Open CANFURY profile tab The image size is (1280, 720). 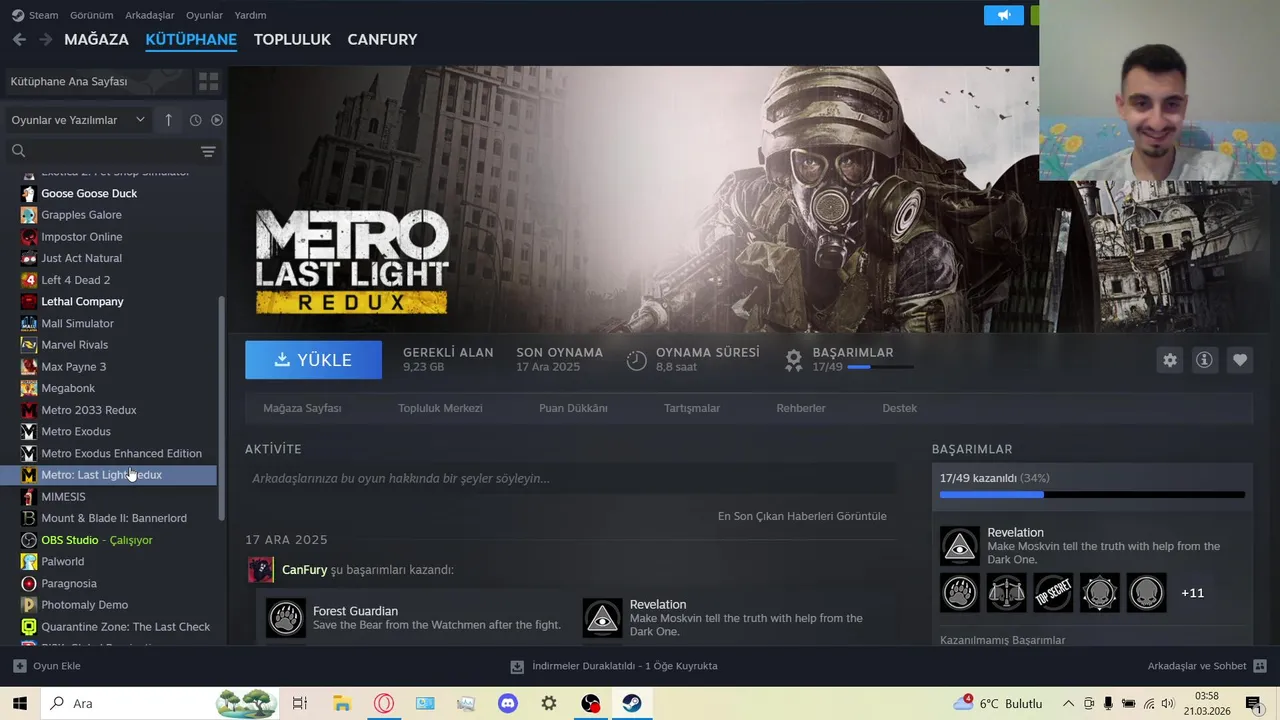[x=382, y=39]
